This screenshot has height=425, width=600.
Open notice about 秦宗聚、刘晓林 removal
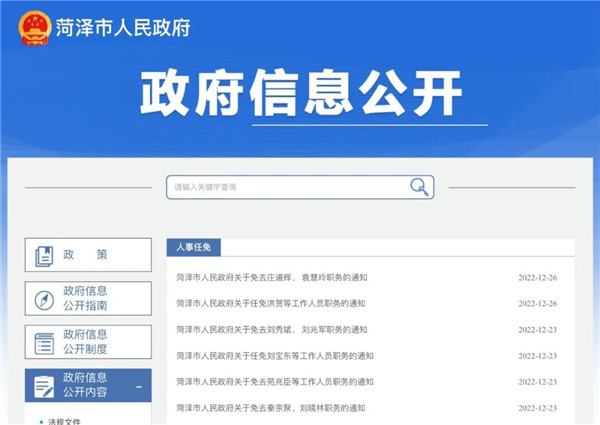(271, 408)
